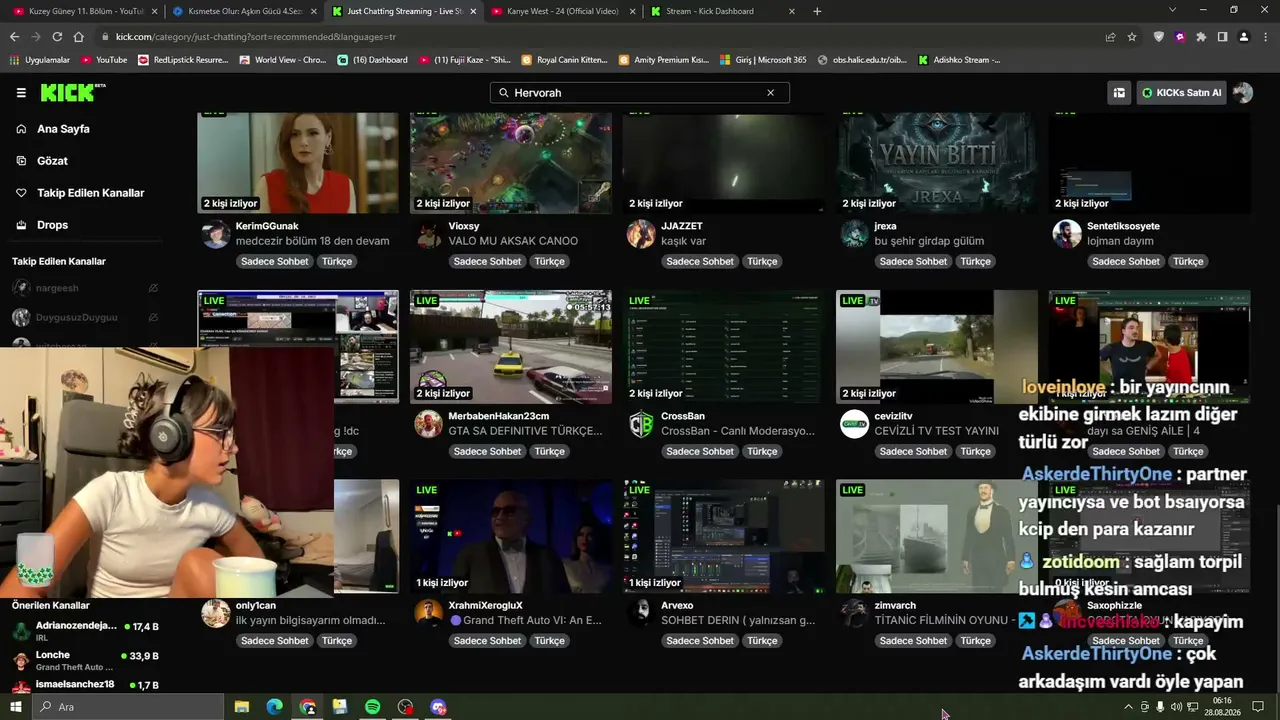Select Sadece Sohbet tag under CrossBan

pyautogui.click(x=700, y=451)
